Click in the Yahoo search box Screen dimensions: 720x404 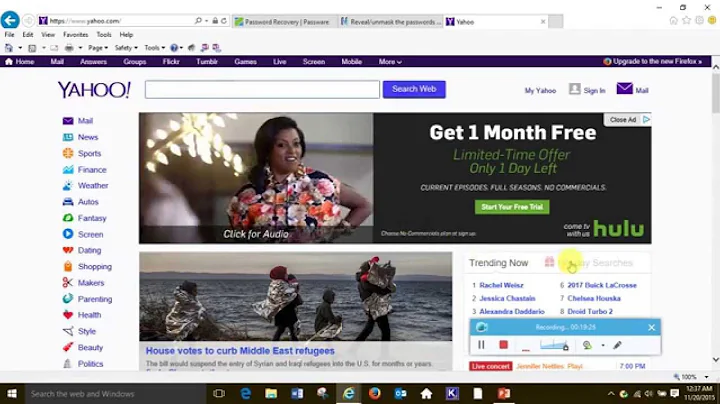click(262, 89)
